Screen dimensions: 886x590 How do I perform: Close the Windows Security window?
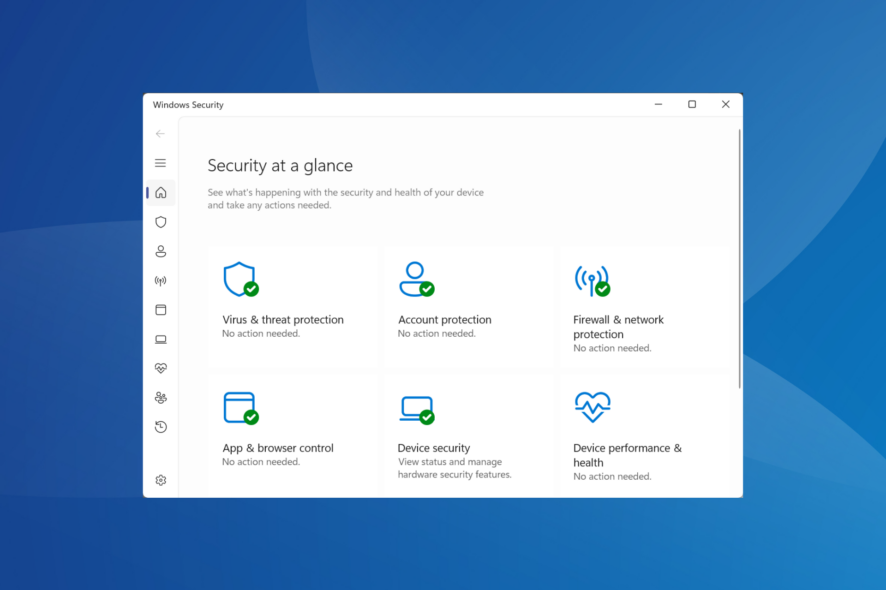pos(726,105)
